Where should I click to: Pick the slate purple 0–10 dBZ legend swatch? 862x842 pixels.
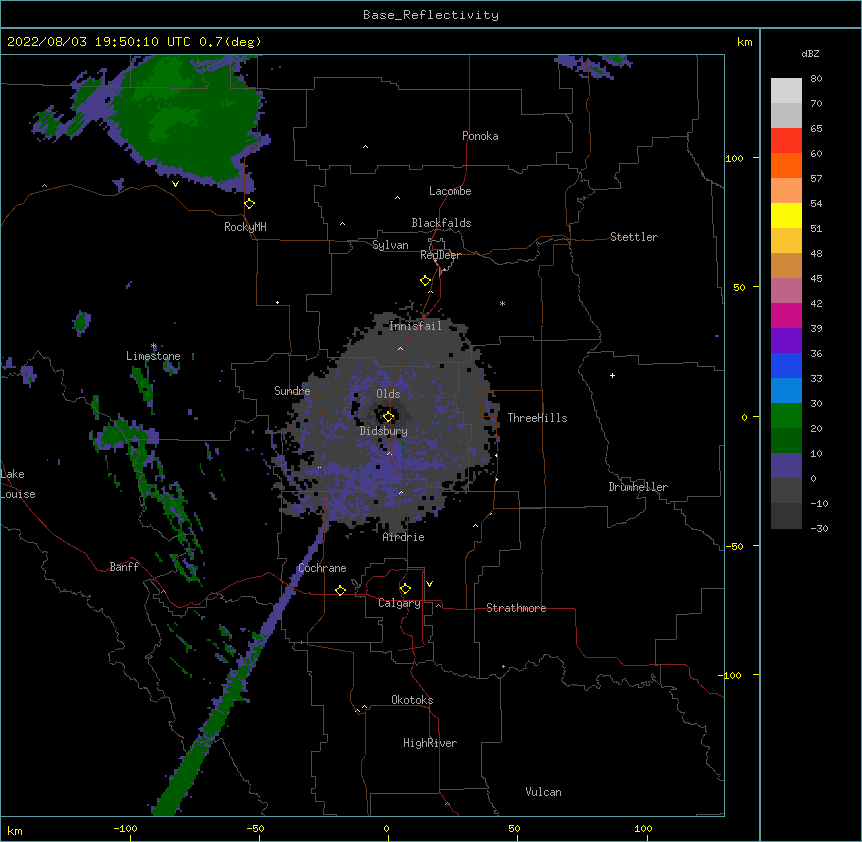(x=786, y=466)
